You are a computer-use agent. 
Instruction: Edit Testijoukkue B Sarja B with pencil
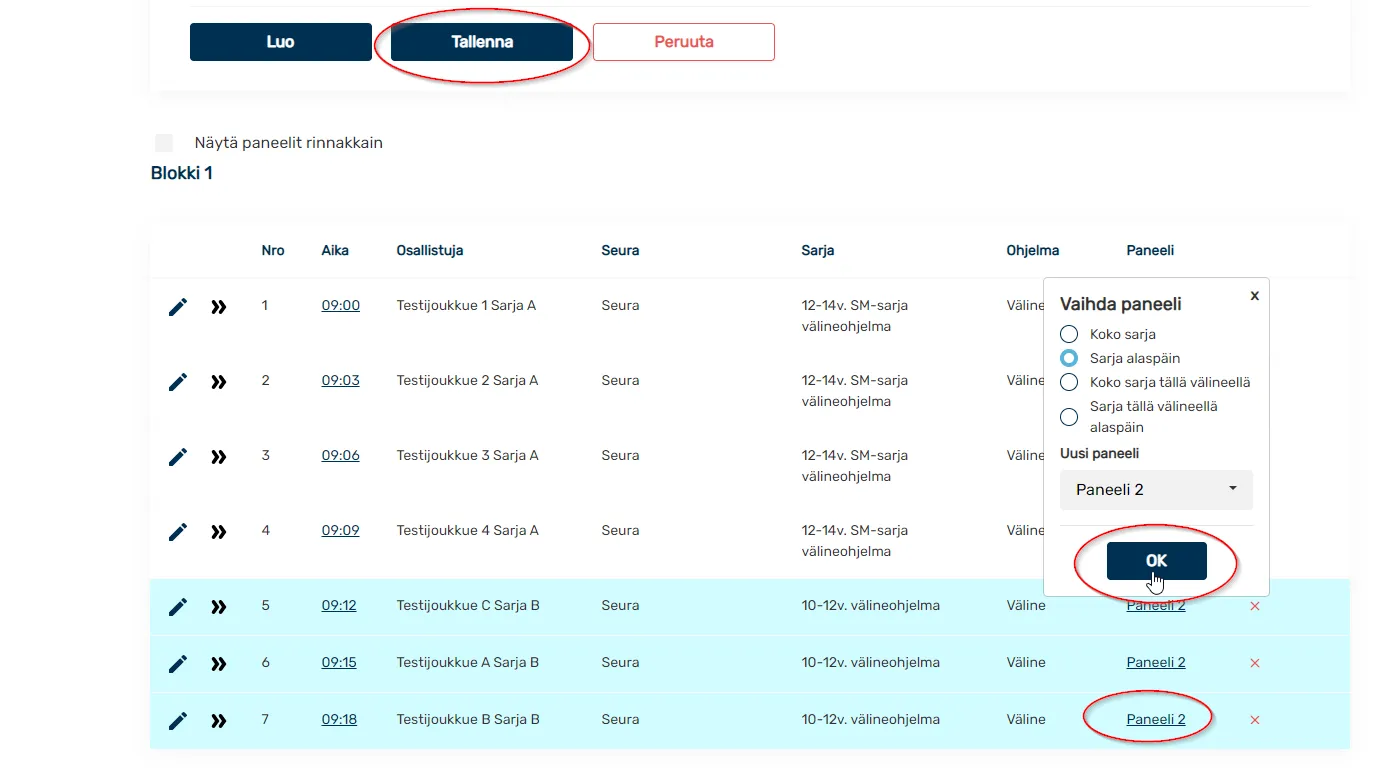pyautogui.click(x=178, y=720)
